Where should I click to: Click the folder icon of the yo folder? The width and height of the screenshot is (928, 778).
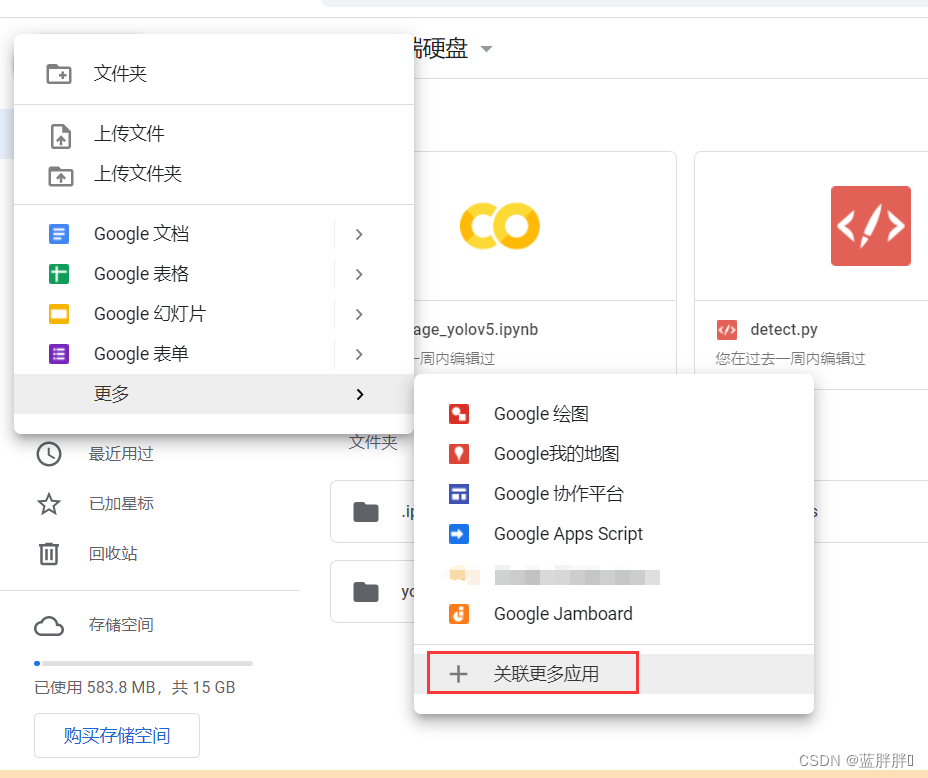pos(366,592)
